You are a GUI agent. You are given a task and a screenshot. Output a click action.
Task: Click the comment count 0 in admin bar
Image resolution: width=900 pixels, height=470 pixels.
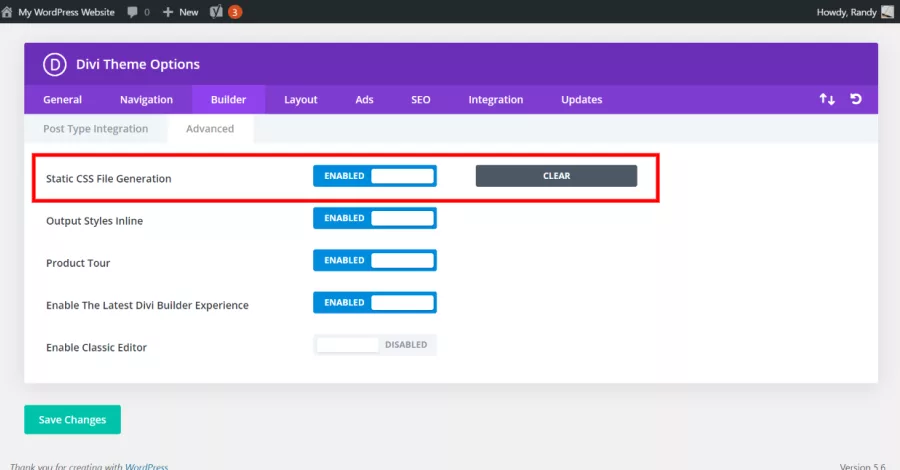(147, 12)
